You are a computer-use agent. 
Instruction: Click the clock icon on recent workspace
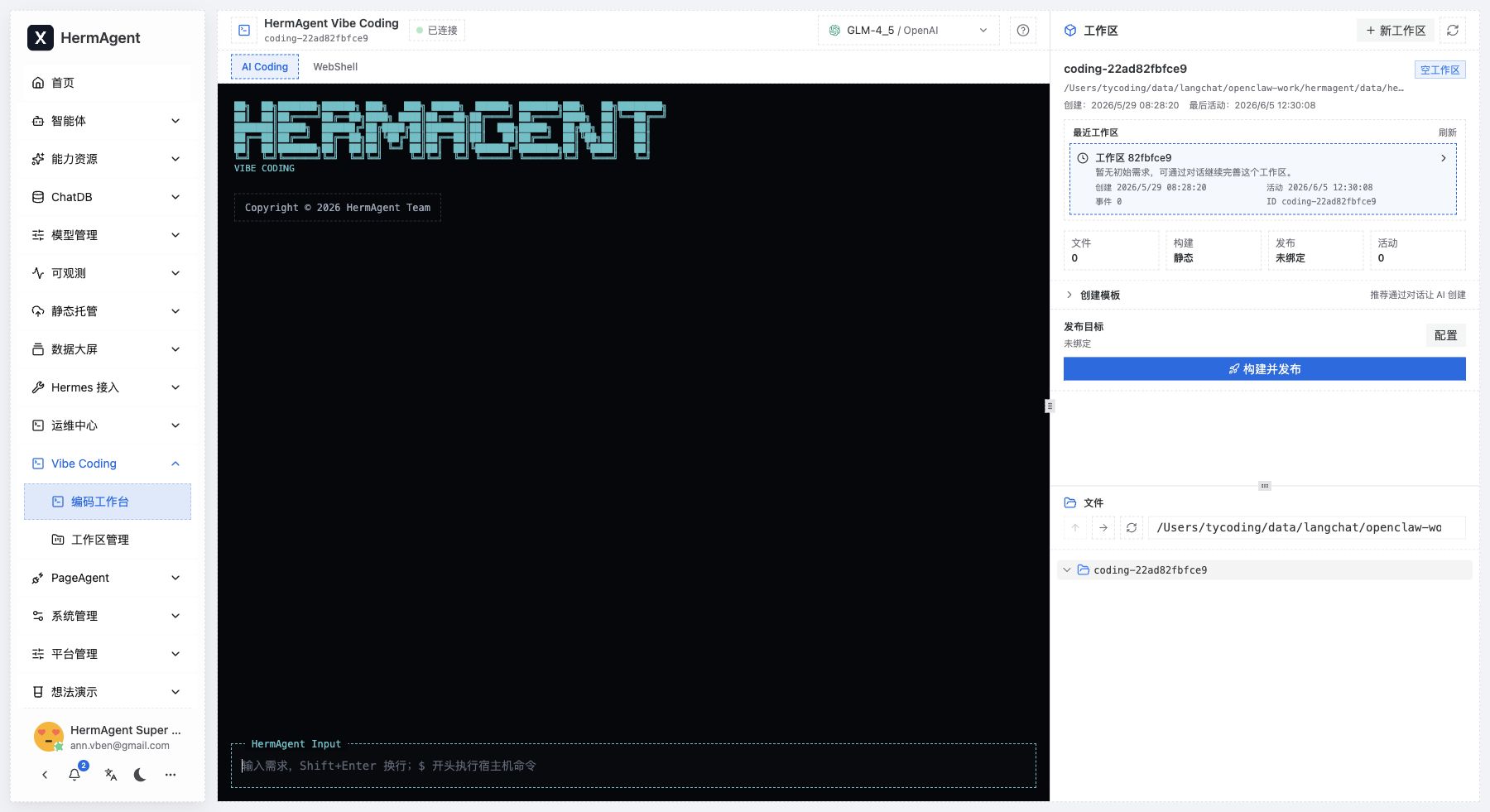point(1083,158)
